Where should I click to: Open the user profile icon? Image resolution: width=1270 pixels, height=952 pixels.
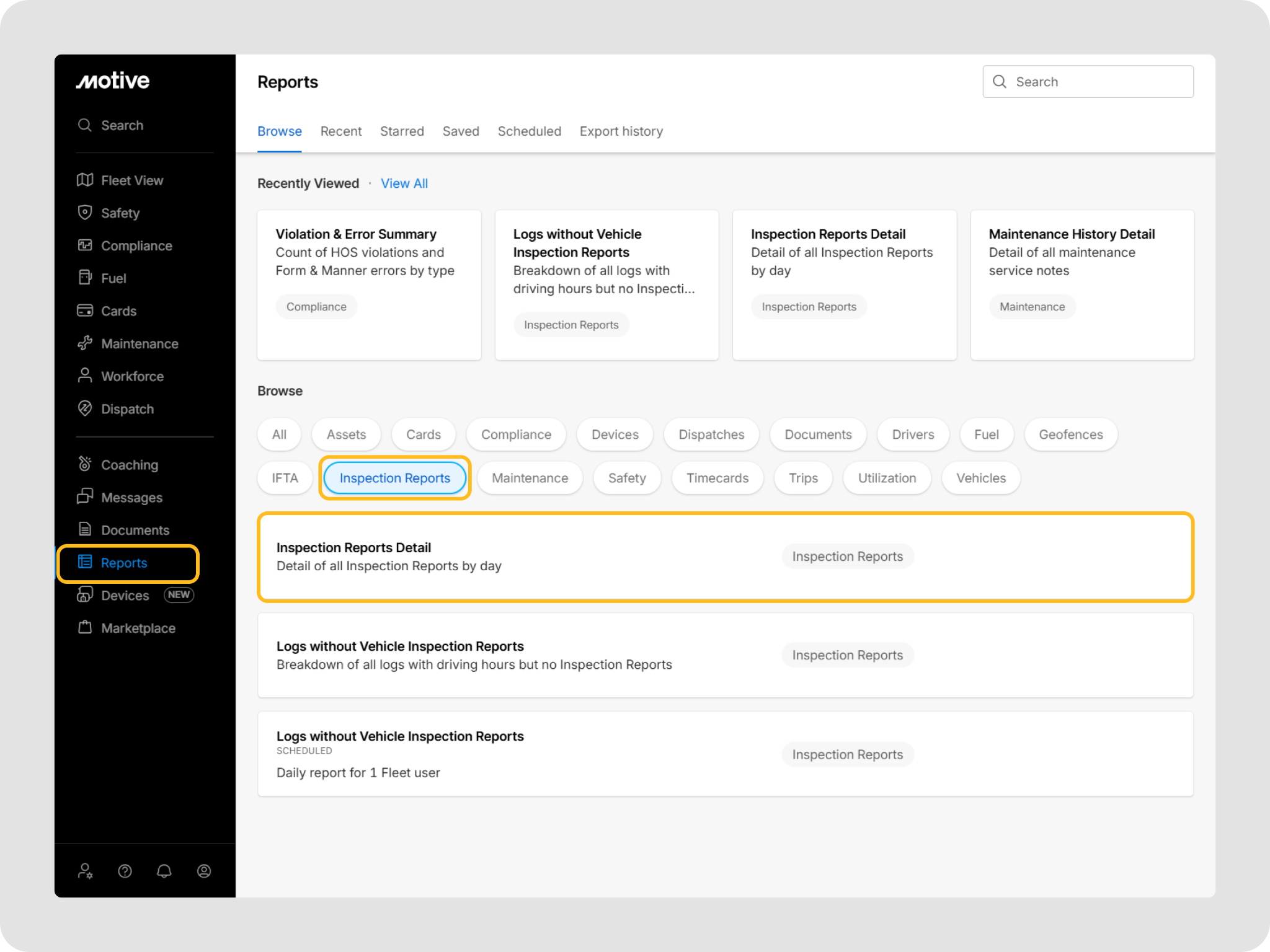coord(204,871)
